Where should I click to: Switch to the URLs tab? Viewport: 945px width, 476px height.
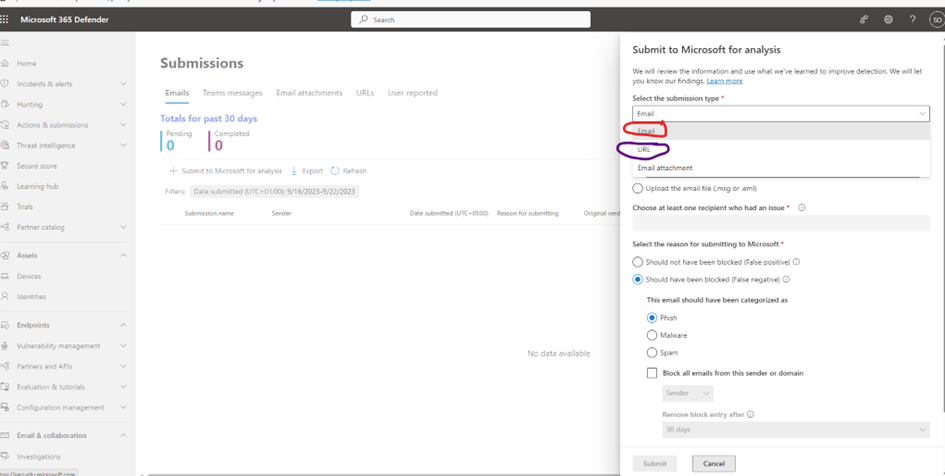tap(365, 93)
